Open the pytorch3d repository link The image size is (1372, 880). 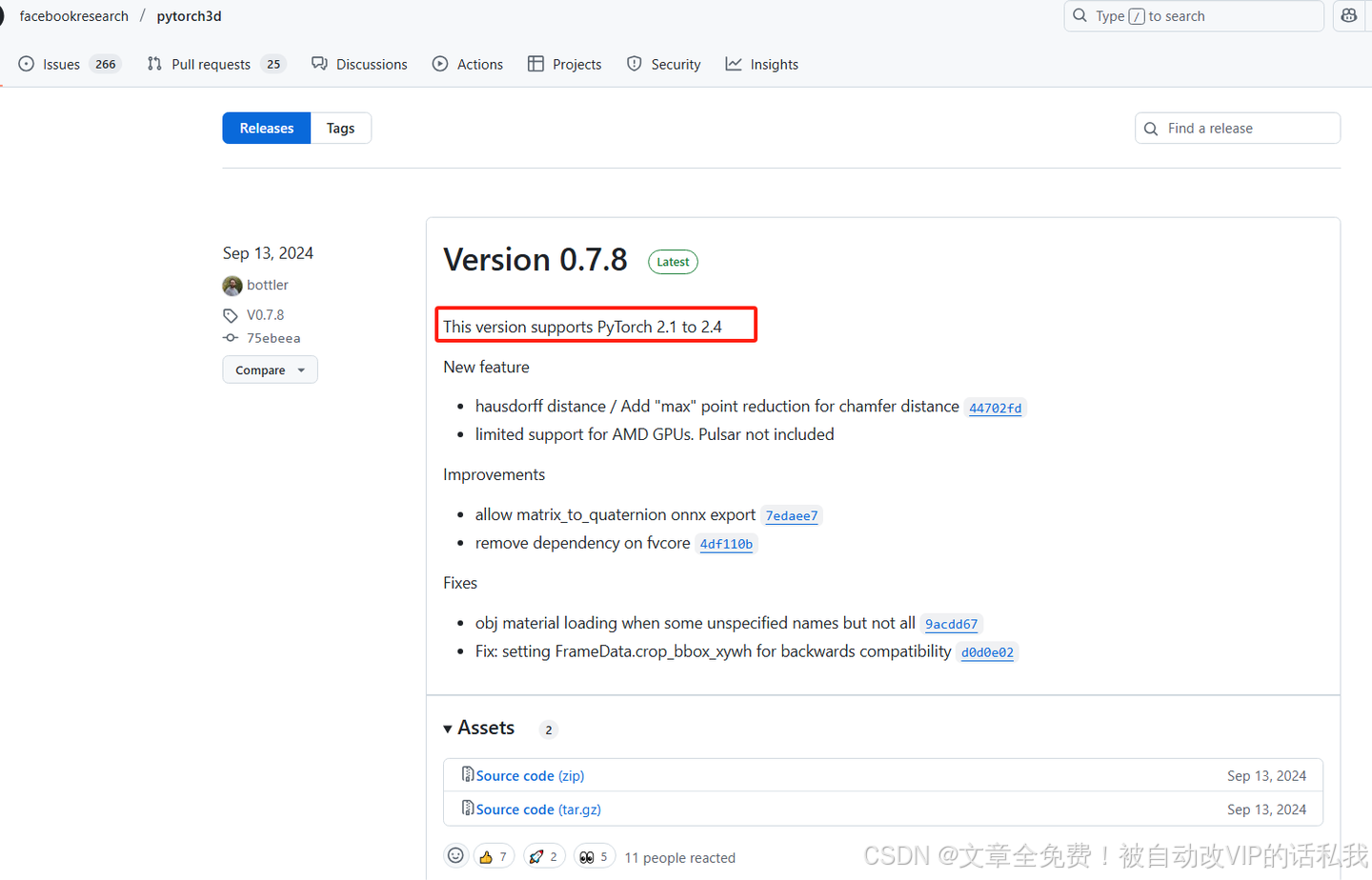coord(189,16)
